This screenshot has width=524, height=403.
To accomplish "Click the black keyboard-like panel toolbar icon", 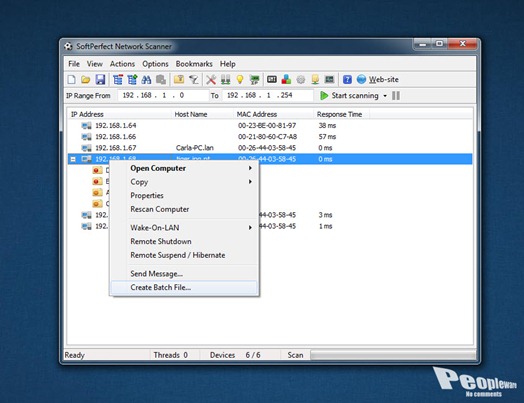I will (272, 79).
